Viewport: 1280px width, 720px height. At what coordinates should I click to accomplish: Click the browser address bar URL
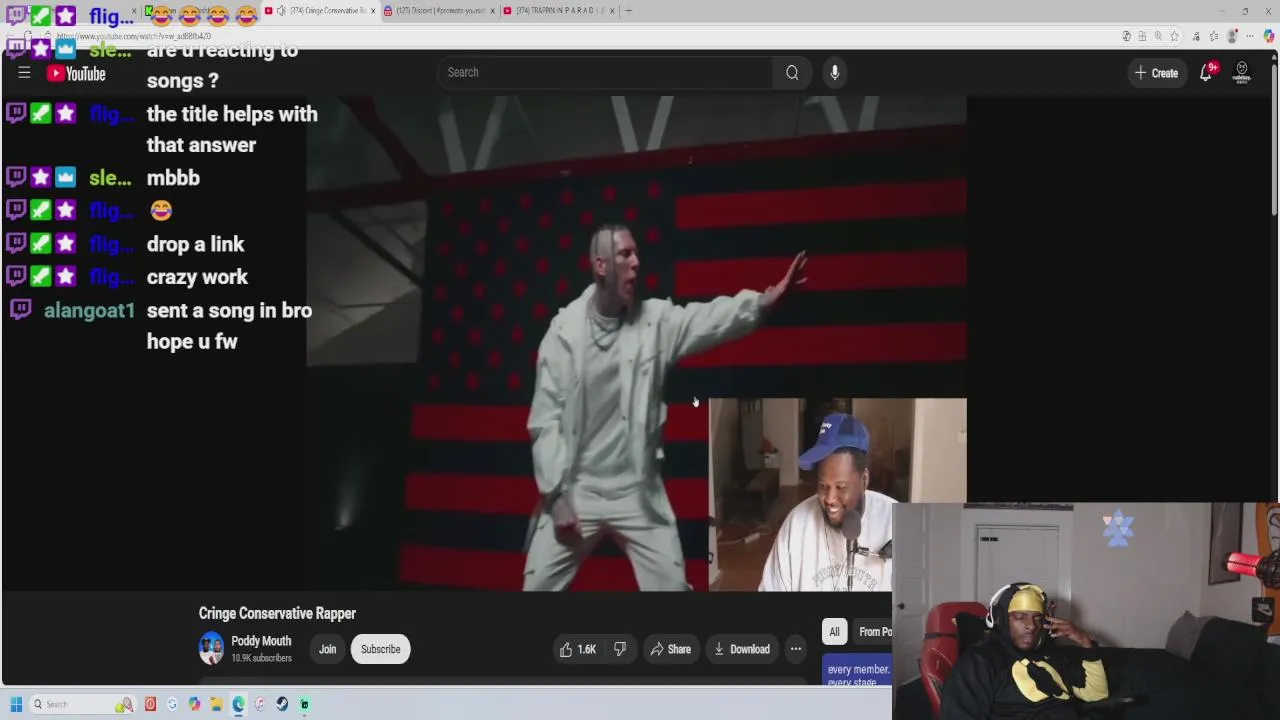[x=133, y=36]
